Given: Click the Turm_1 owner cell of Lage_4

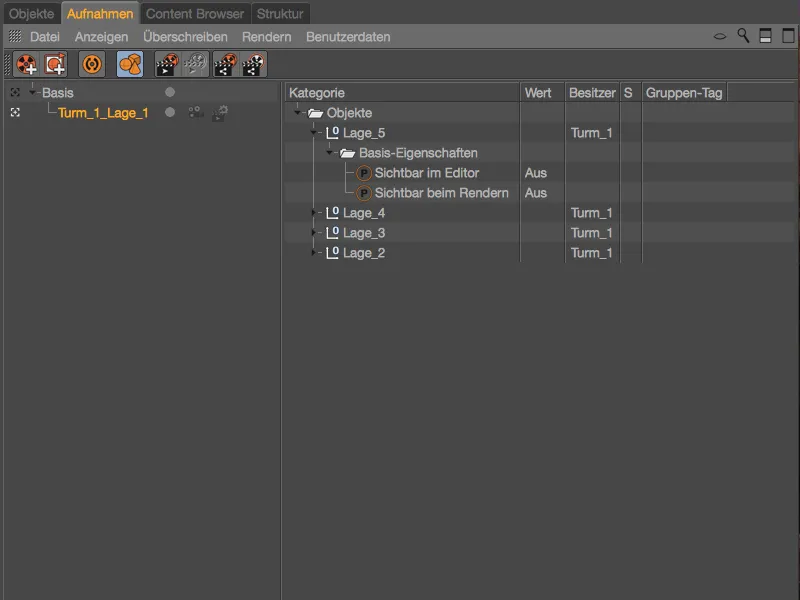Looking at the screenshot, I should coord(591,213).
